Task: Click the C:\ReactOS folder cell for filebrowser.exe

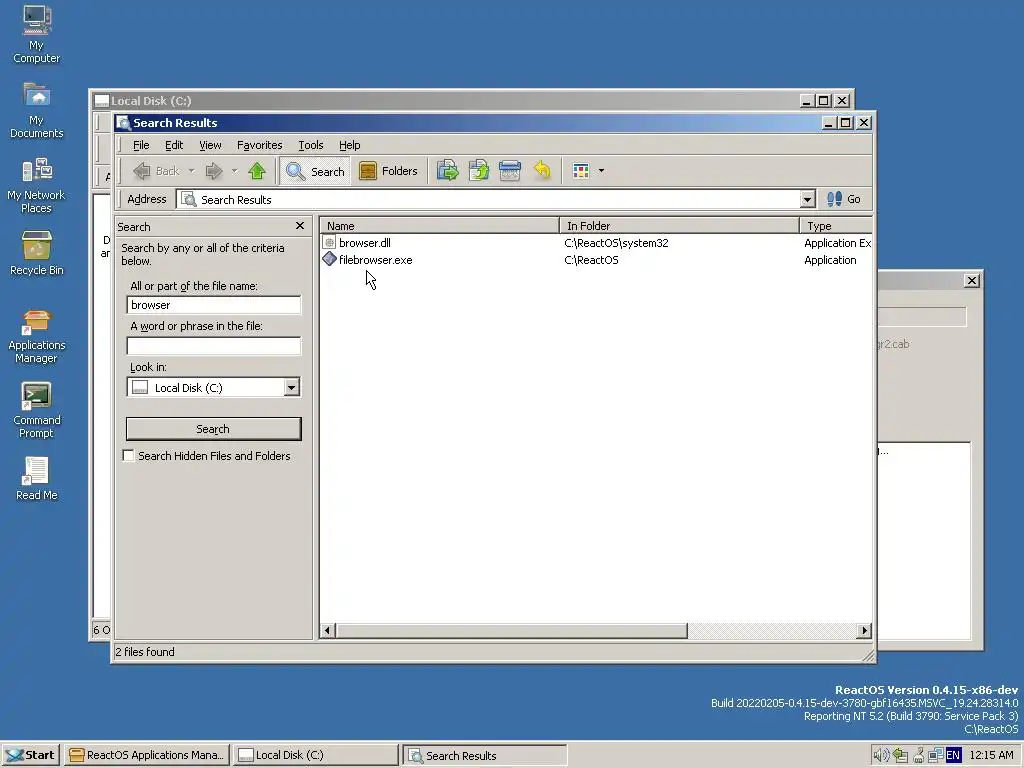Action: click(x=591, y=260)
